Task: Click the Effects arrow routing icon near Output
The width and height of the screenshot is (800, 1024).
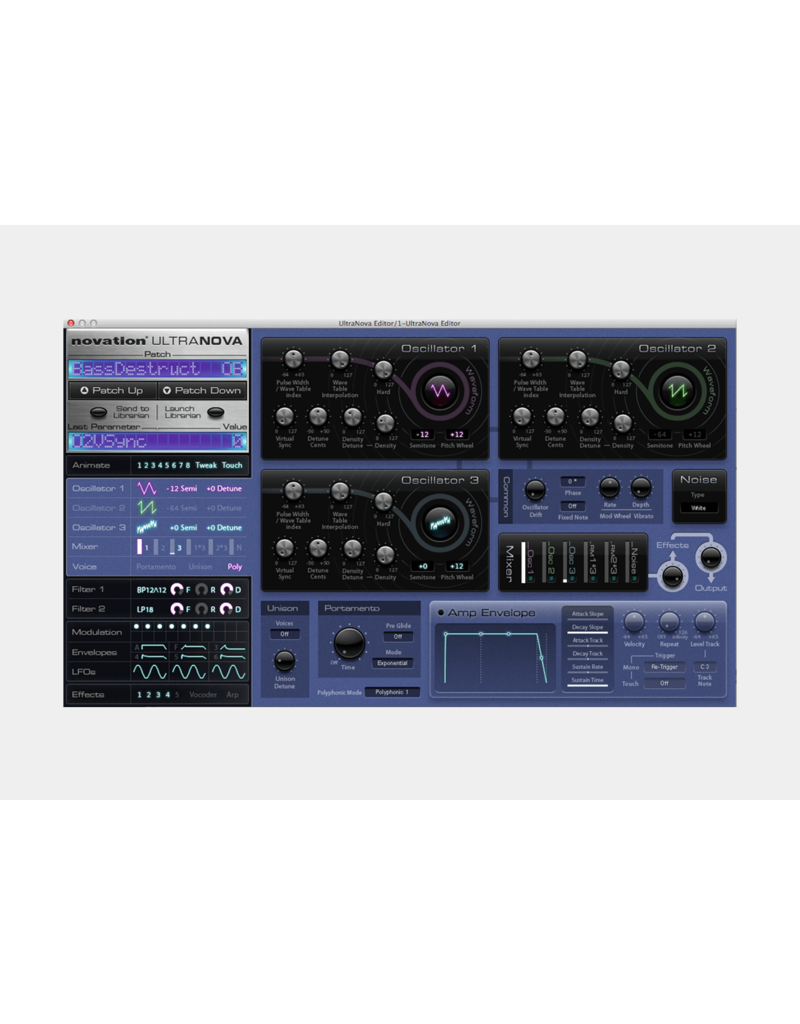Action: (673, 554)
